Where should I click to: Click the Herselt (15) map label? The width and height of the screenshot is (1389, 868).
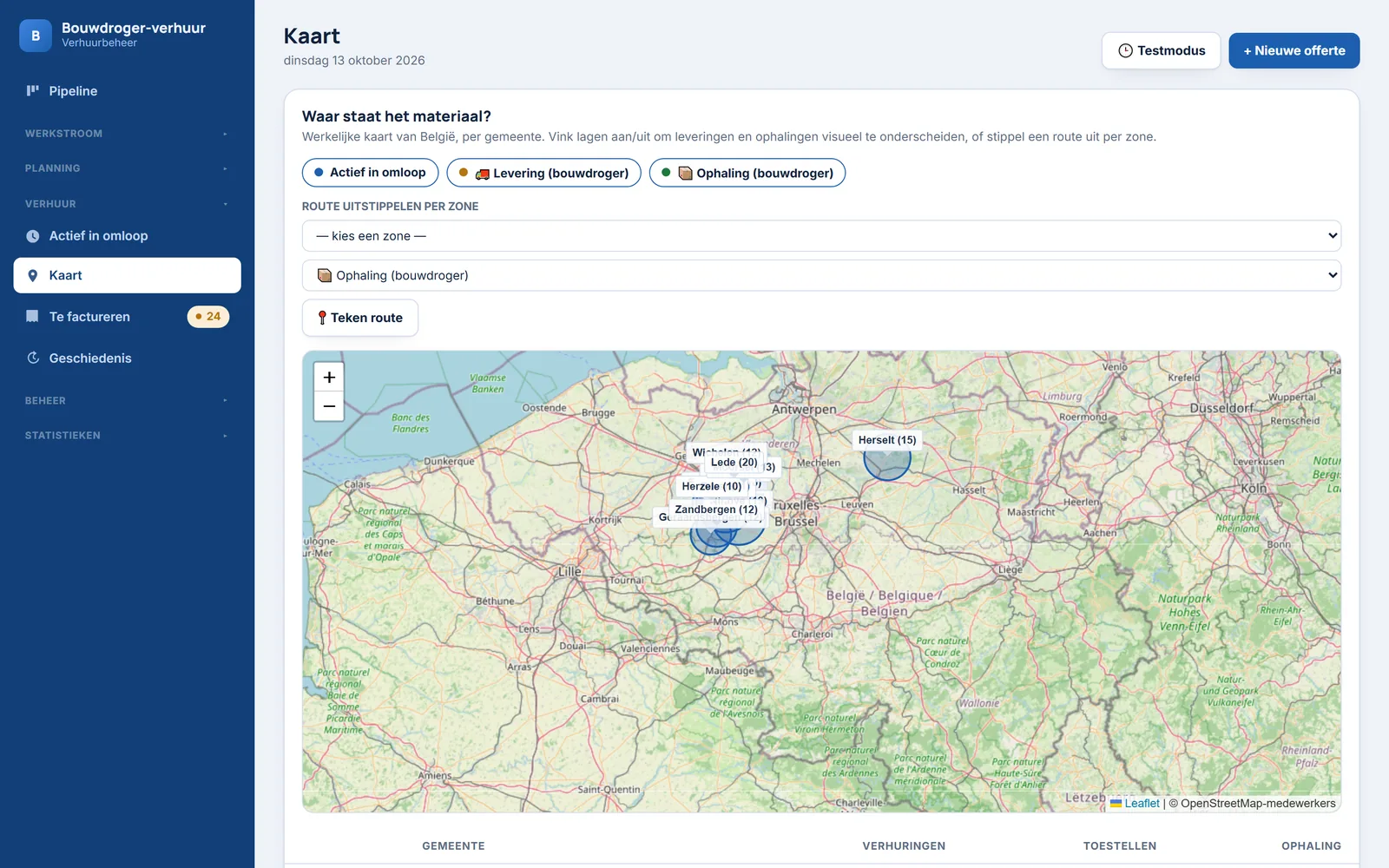click(887, 440)
